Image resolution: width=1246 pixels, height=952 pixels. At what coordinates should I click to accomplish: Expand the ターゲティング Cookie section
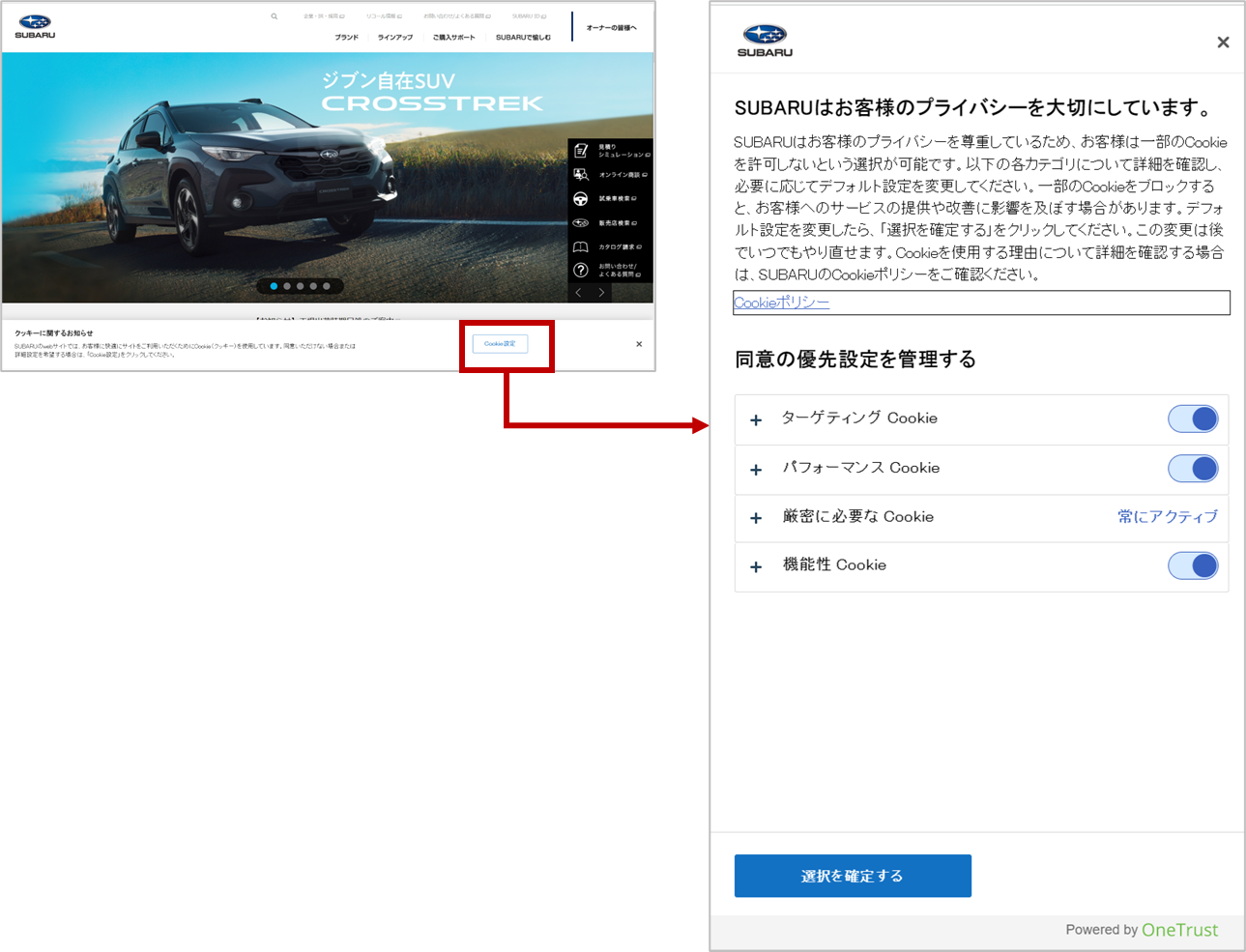pyautogui.click(x=756, y=419)
